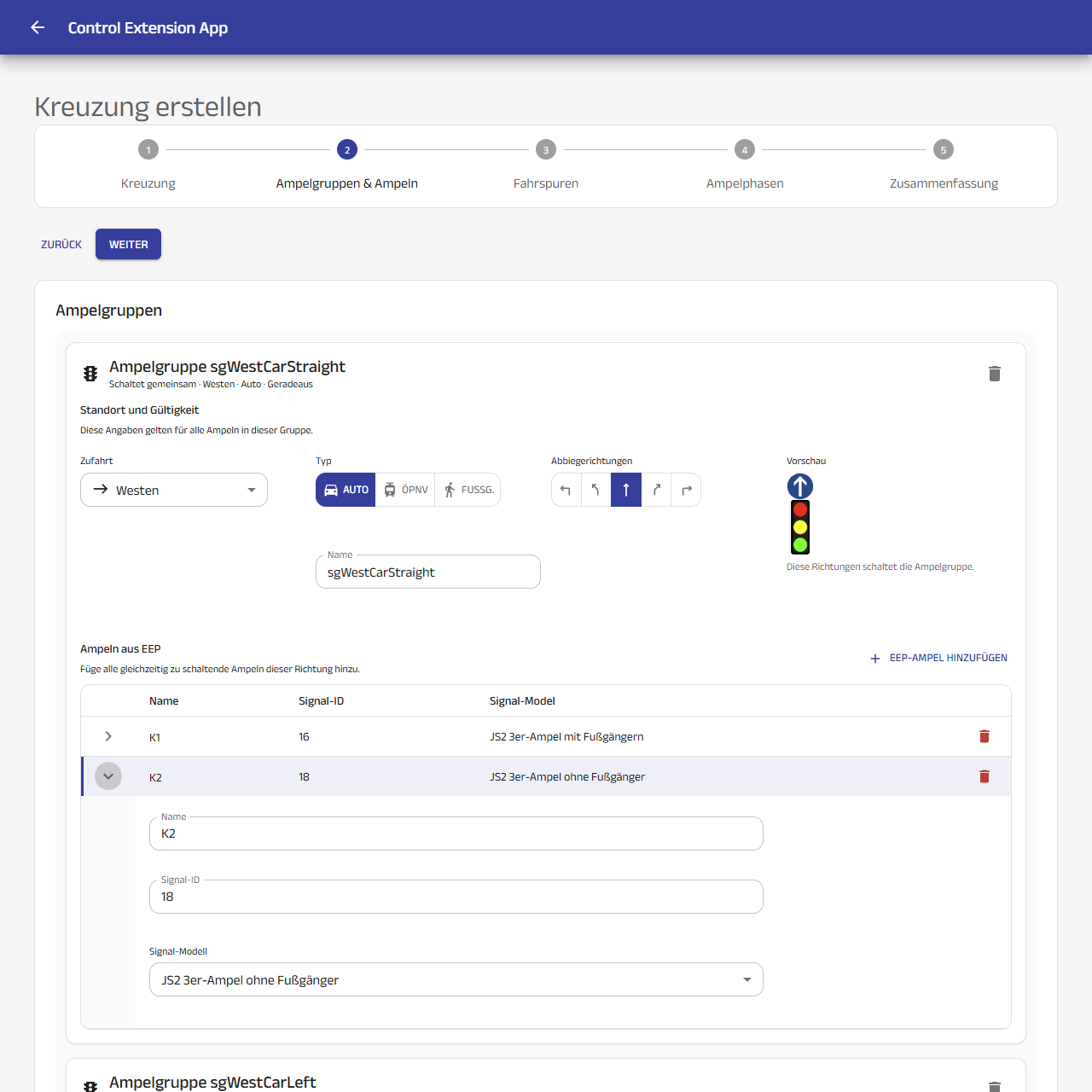Click EEP-AMPEL HINZUFÜGEN
This screenshot has height=1092, width=1092.
click(x=938, y=658)
